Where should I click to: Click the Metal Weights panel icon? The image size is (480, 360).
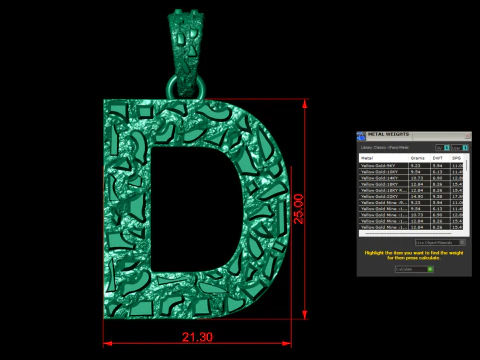click(361, 136)
